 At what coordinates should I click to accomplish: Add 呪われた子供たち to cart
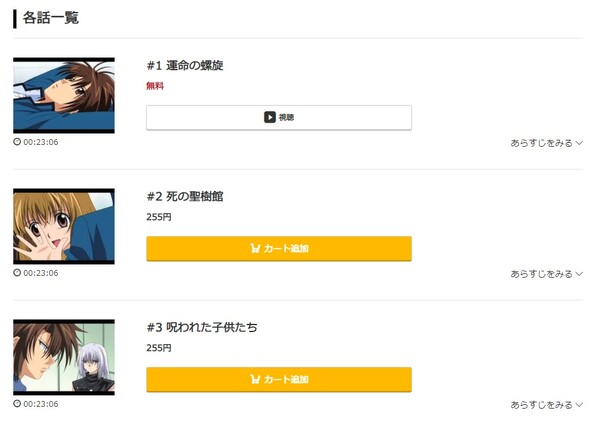[279, 380]
